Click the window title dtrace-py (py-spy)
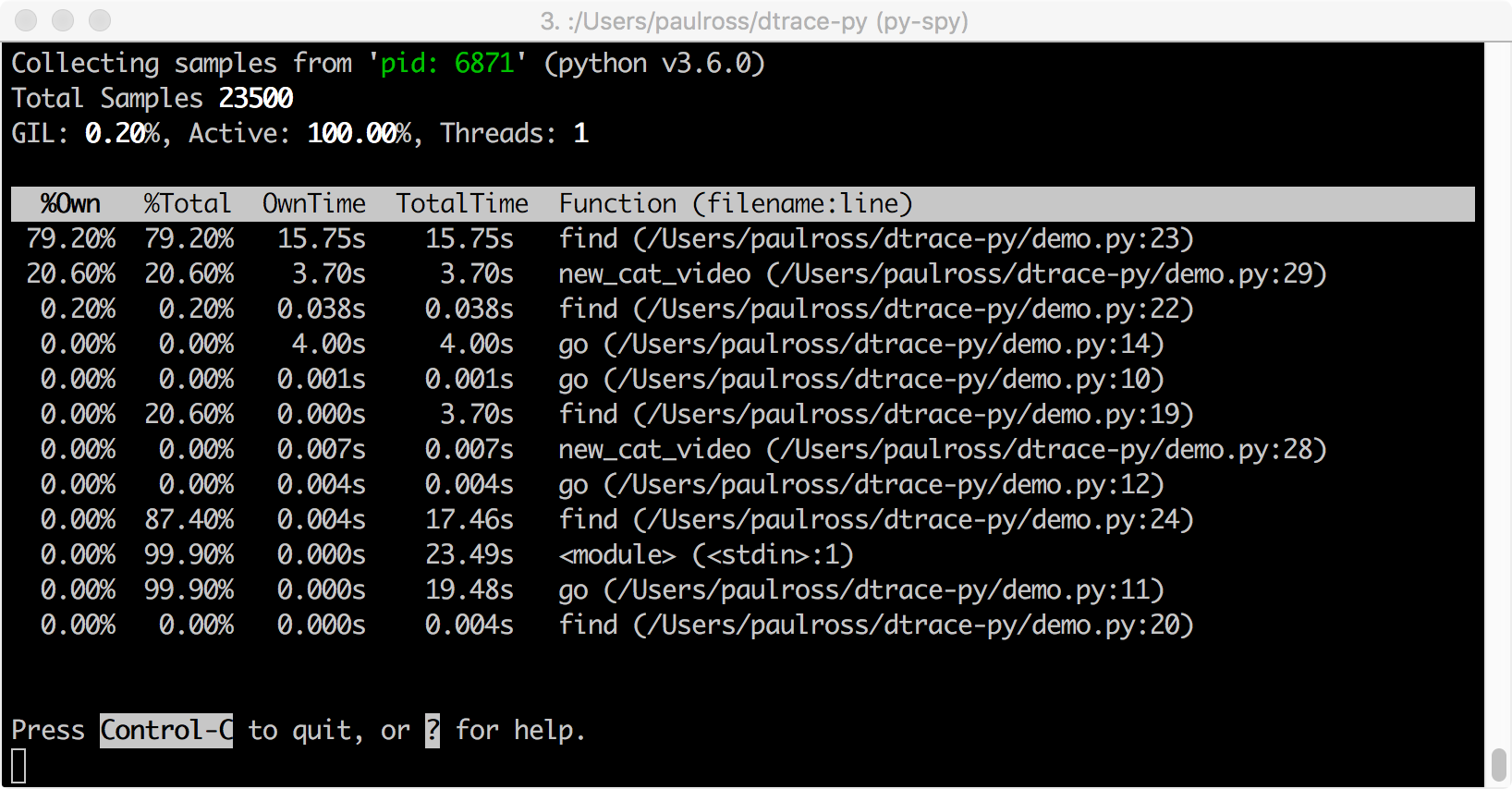The image size is (1512, 789). (754, 20)
